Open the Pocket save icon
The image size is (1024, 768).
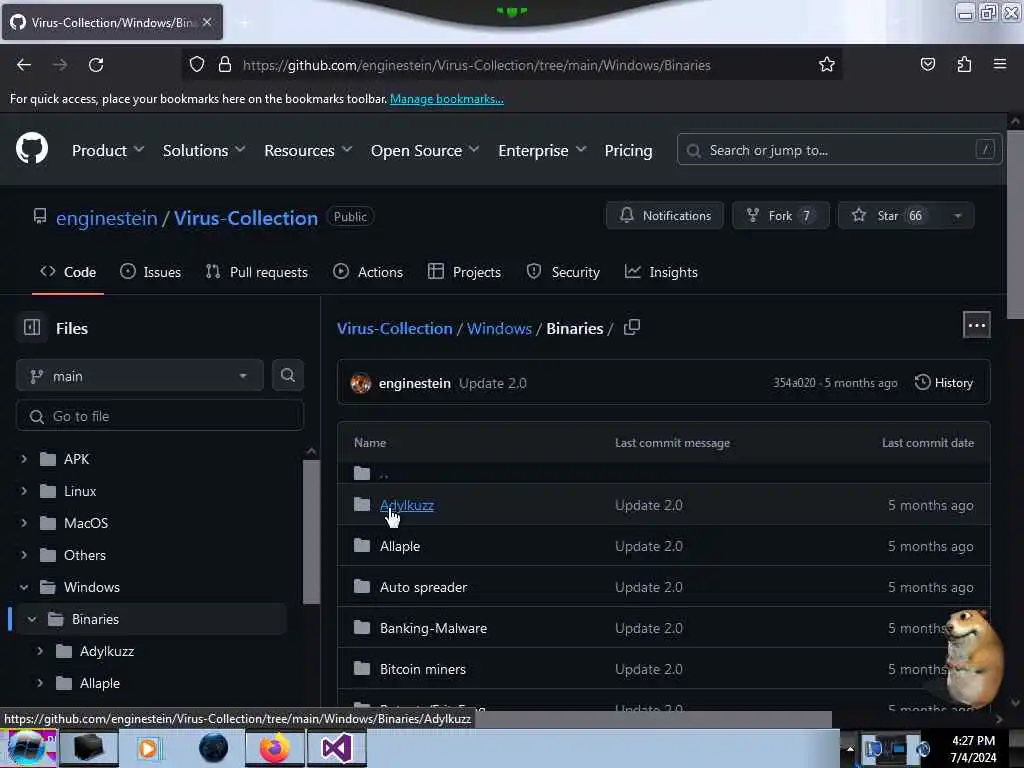pyautogui.click(x=927, y=65)
